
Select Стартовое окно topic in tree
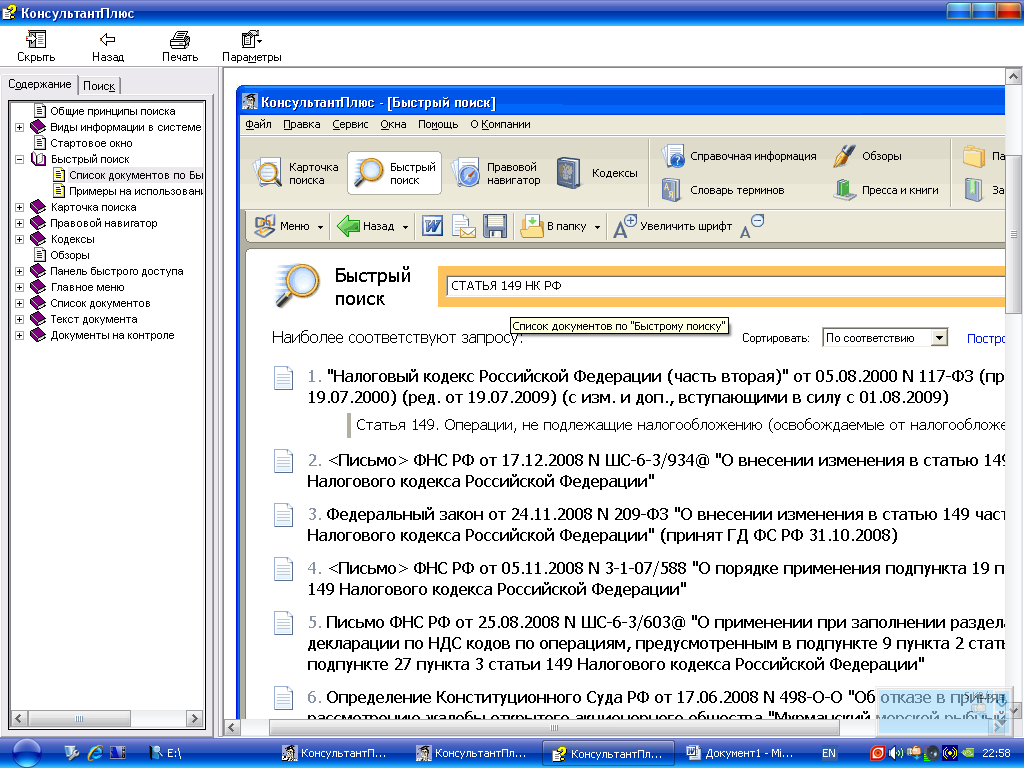click(x=91, y=143)
